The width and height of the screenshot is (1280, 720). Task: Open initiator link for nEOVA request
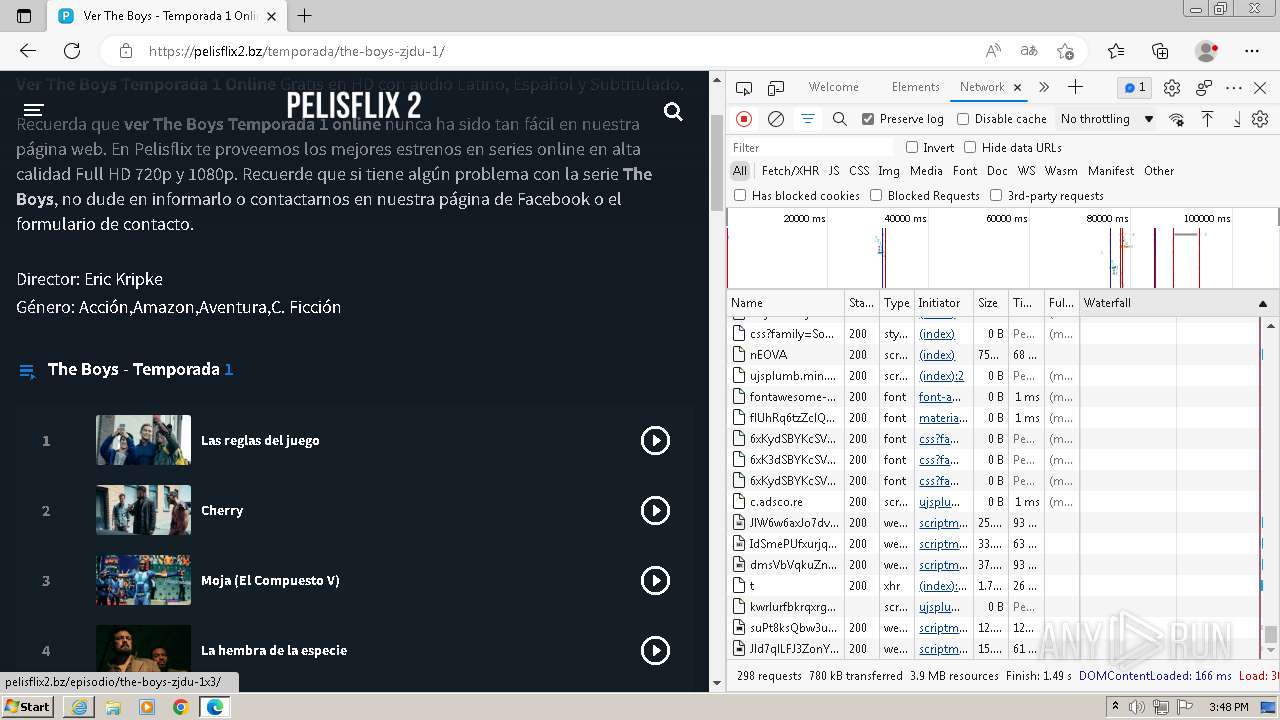[937, 355]
